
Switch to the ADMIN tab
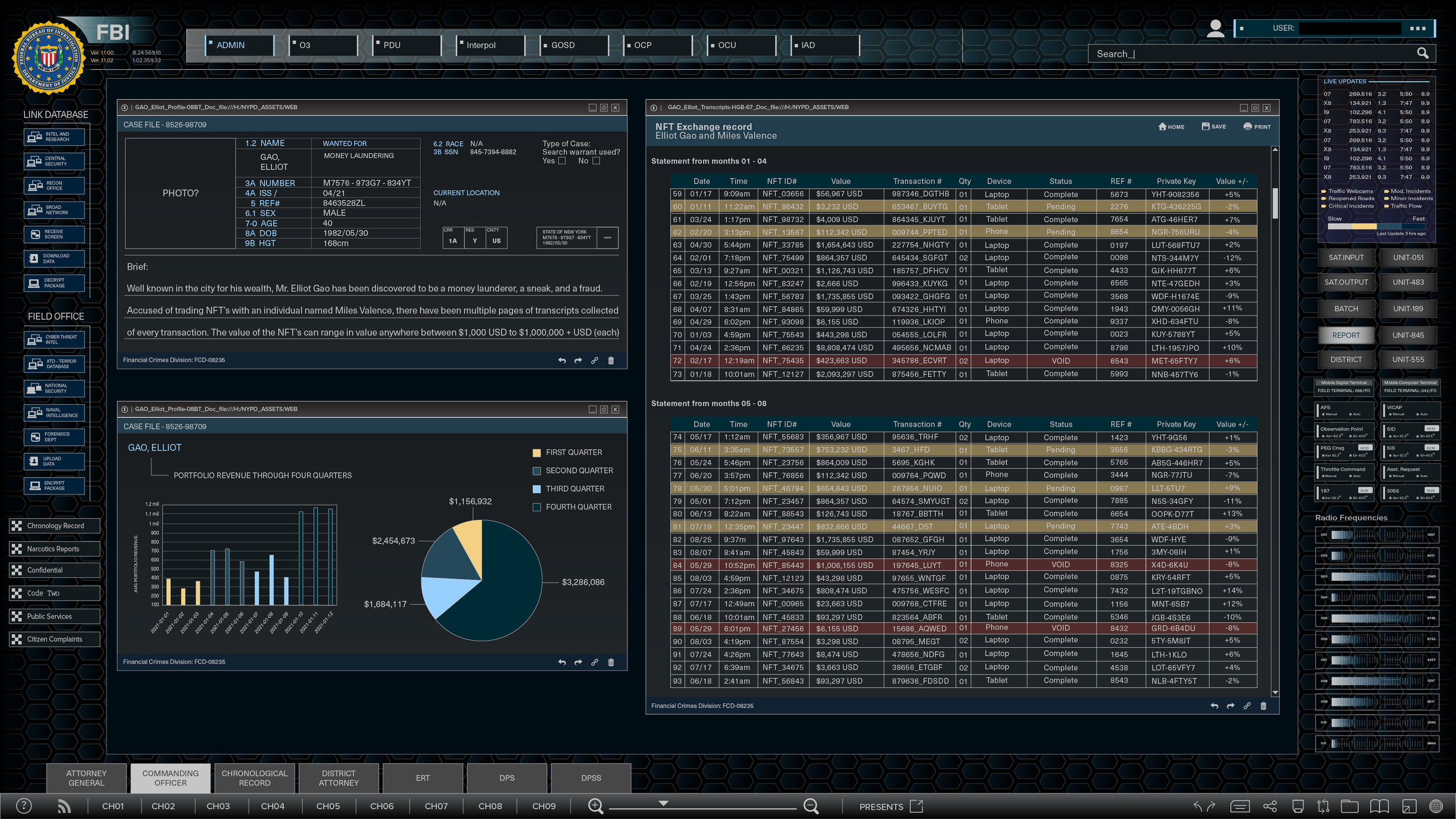point(239,45)
